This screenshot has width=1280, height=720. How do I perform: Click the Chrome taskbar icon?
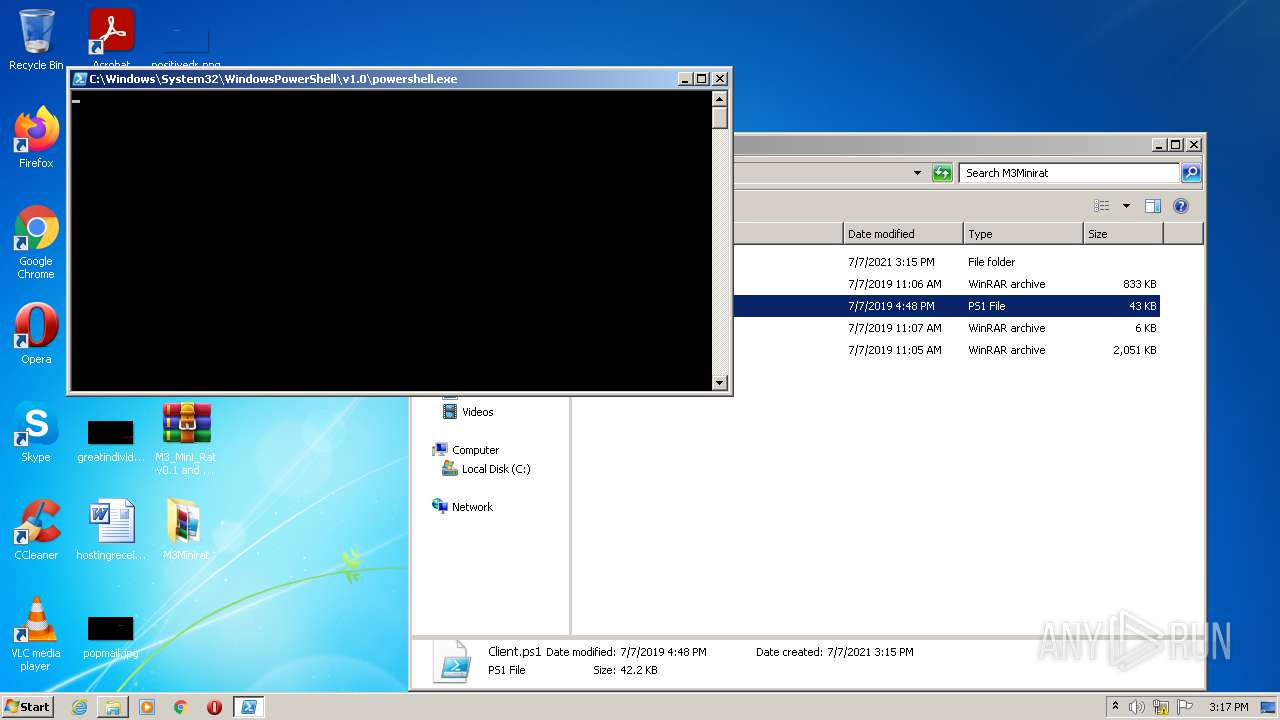click(181, 707)
